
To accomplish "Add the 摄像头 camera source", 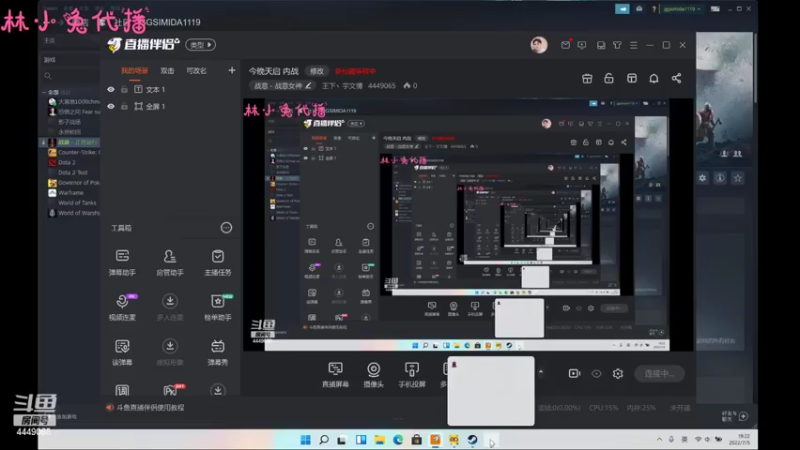I will [x=373, y=374].
